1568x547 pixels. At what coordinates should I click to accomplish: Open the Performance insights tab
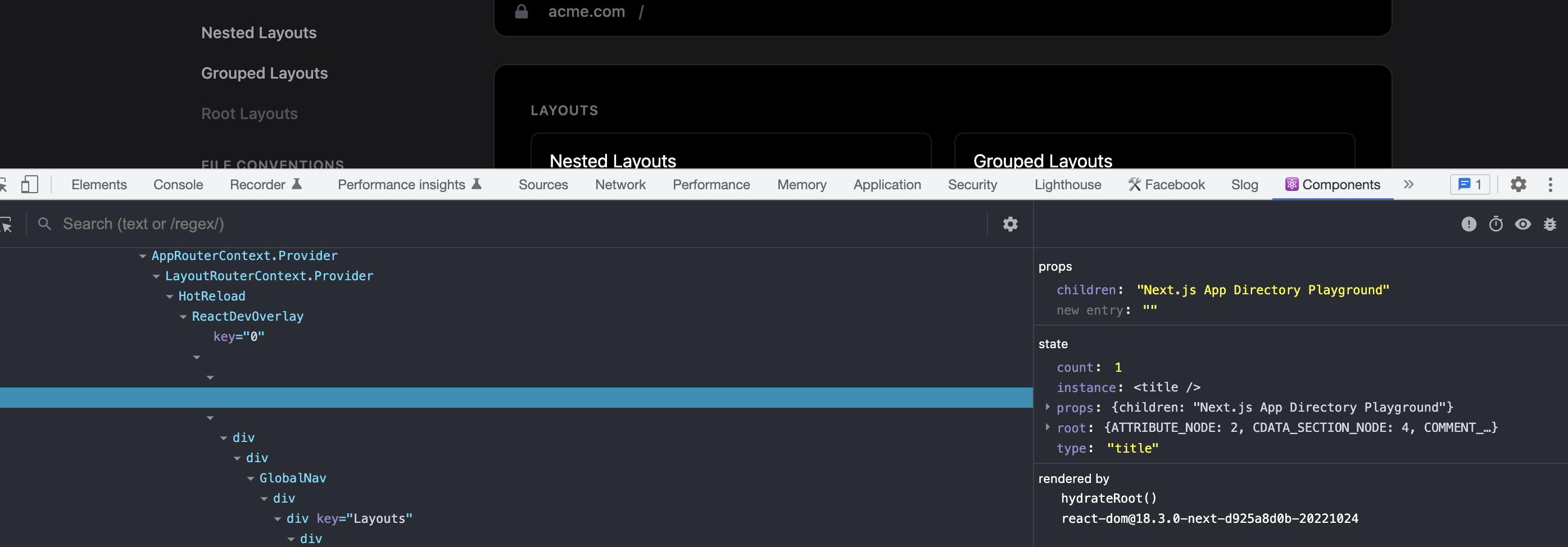click(410, 184)
